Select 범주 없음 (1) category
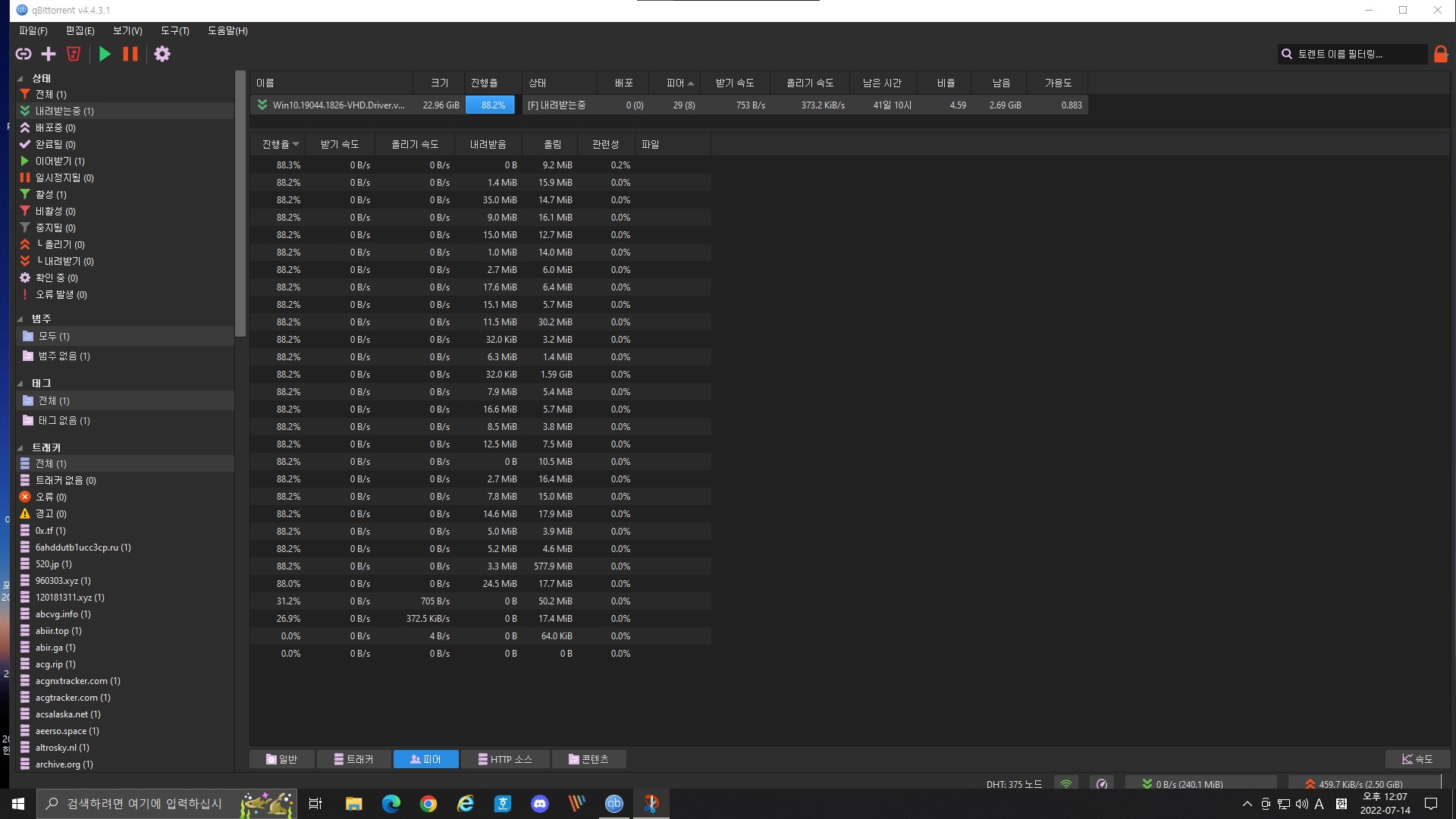Image resolution: width=1456 pixels, height=819 pixels. pos(125,356)
